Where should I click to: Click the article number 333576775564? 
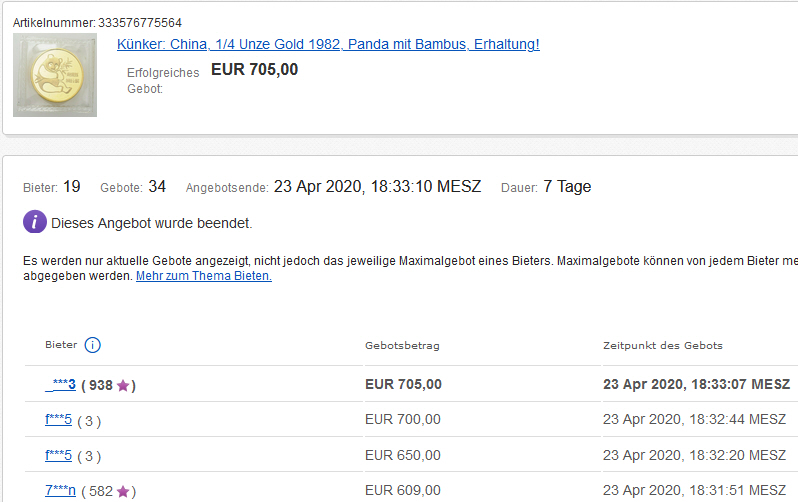pyautogui.click(x=139, y=22)
